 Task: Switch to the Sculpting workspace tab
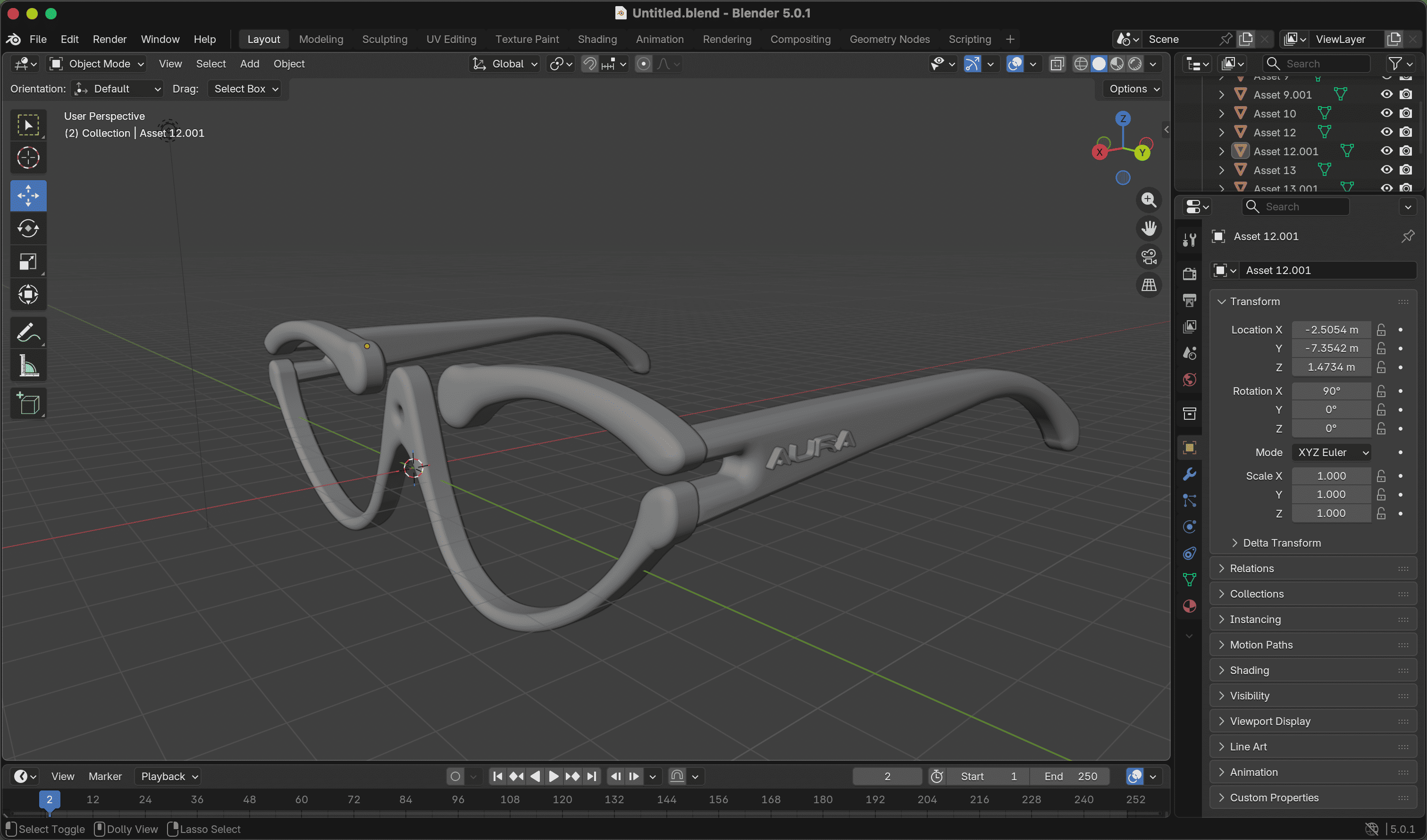tap(385, 39)
